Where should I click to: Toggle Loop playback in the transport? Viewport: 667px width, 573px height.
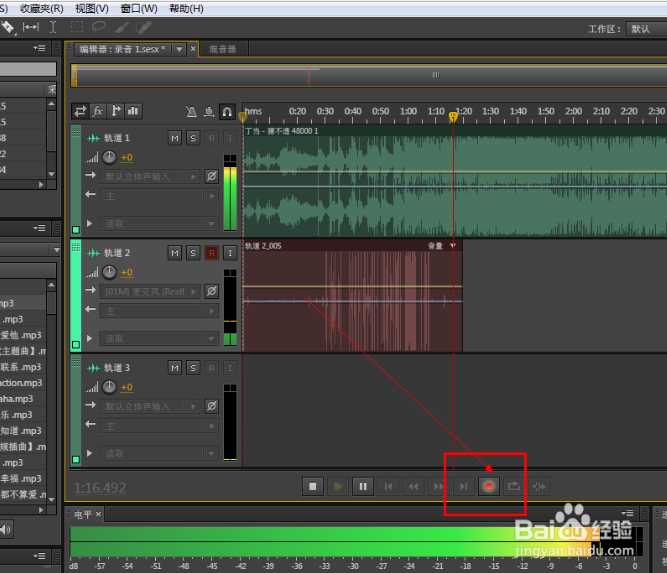514,486
